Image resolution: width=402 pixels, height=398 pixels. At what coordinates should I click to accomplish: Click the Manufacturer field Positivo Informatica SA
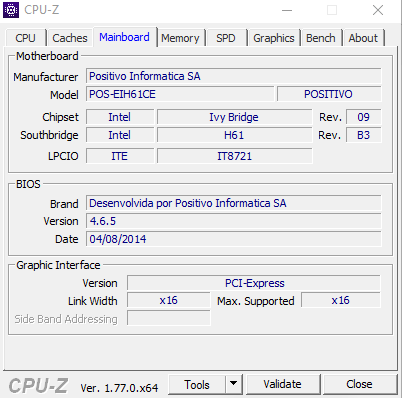pyautogui.click(x=233, y=76)
